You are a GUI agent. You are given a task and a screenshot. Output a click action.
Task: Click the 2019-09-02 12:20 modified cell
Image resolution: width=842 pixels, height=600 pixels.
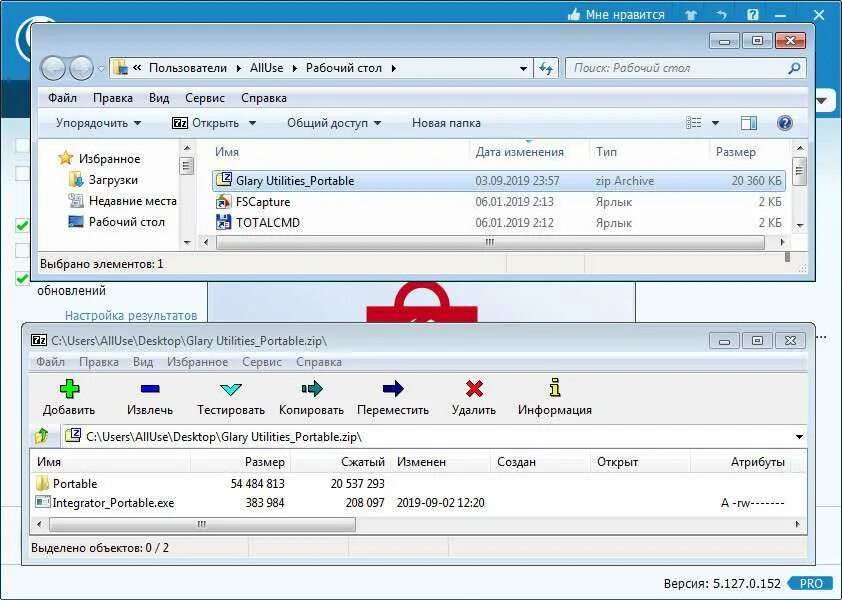(x=440, y=503)
